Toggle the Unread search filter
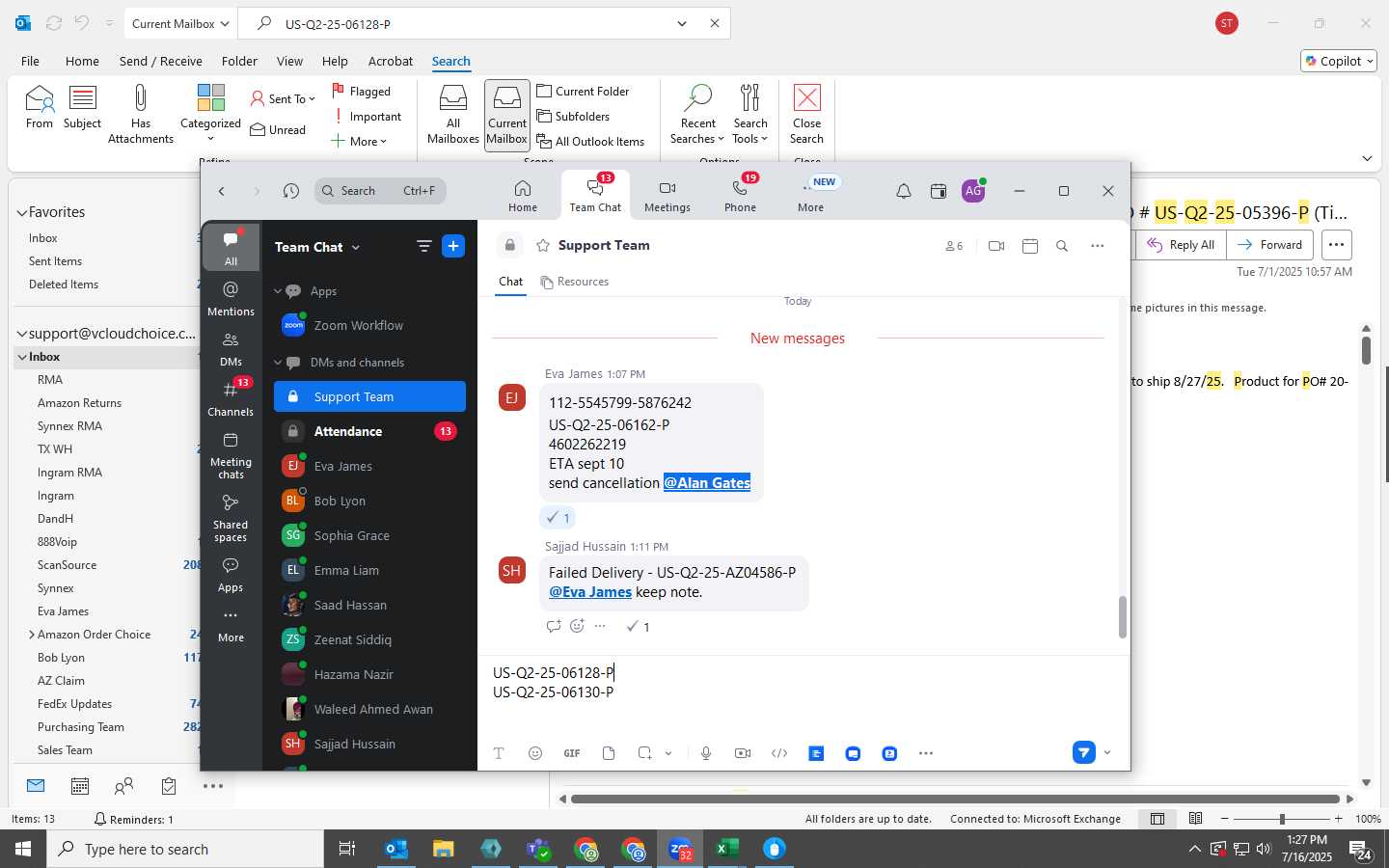1389x868 pixels. point(278,129)
